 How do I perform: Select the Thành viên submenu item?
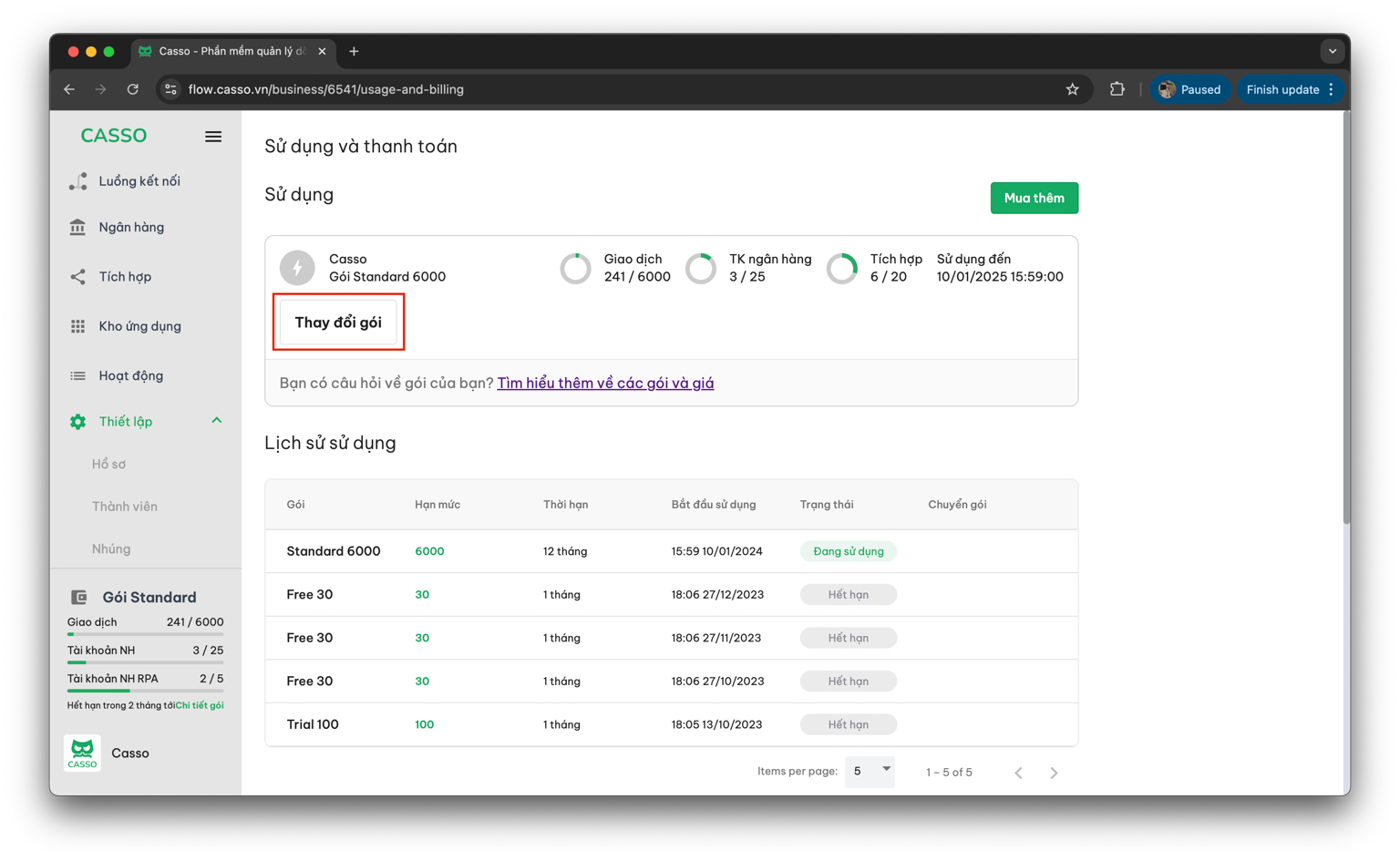click(x=125, y=507)
